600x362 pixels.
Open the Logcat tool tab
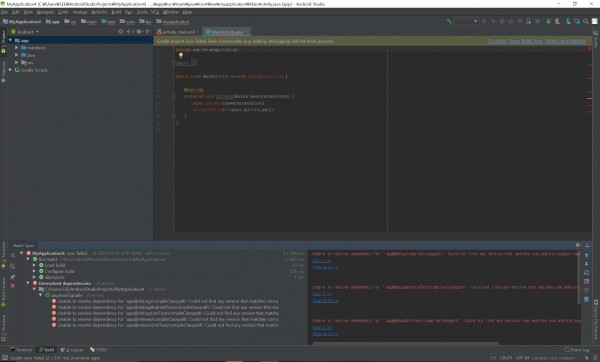(72, 350)
